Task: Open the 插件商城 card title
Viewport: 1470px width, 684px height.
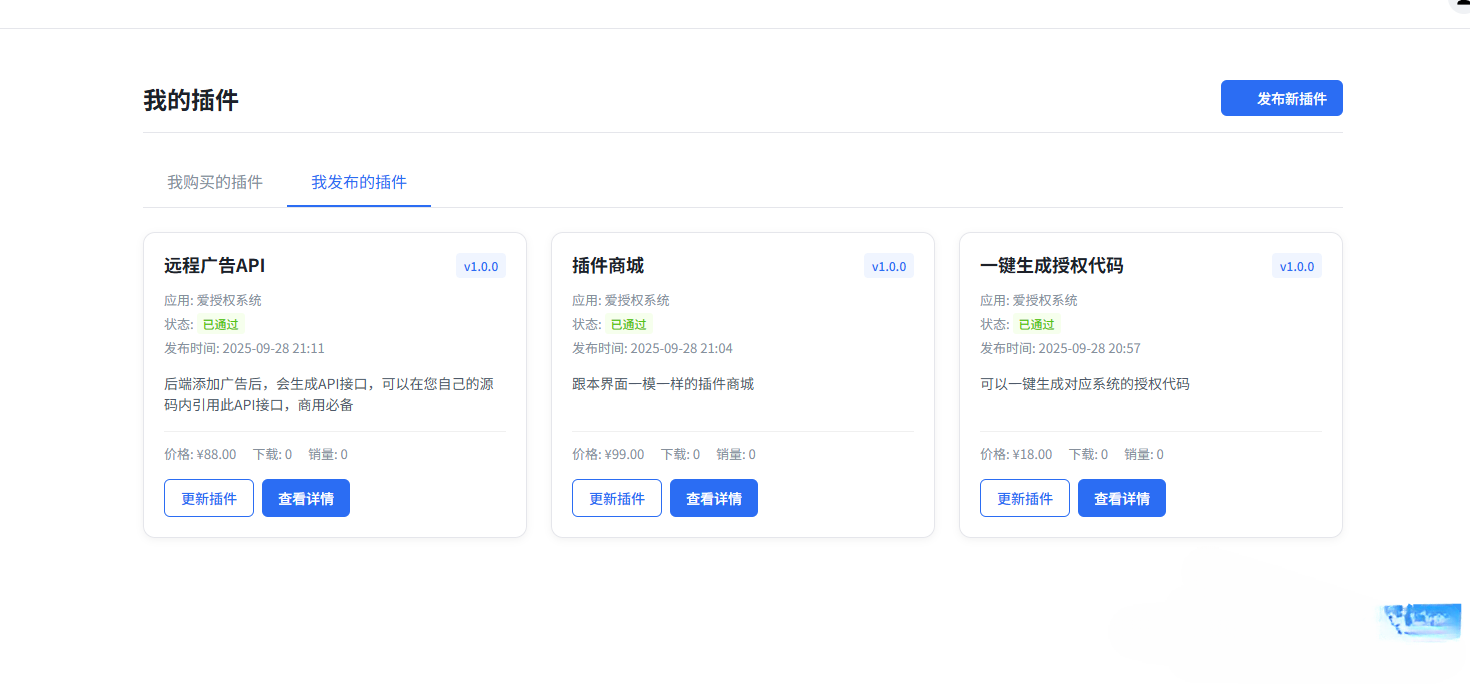Action: point(608,266)
